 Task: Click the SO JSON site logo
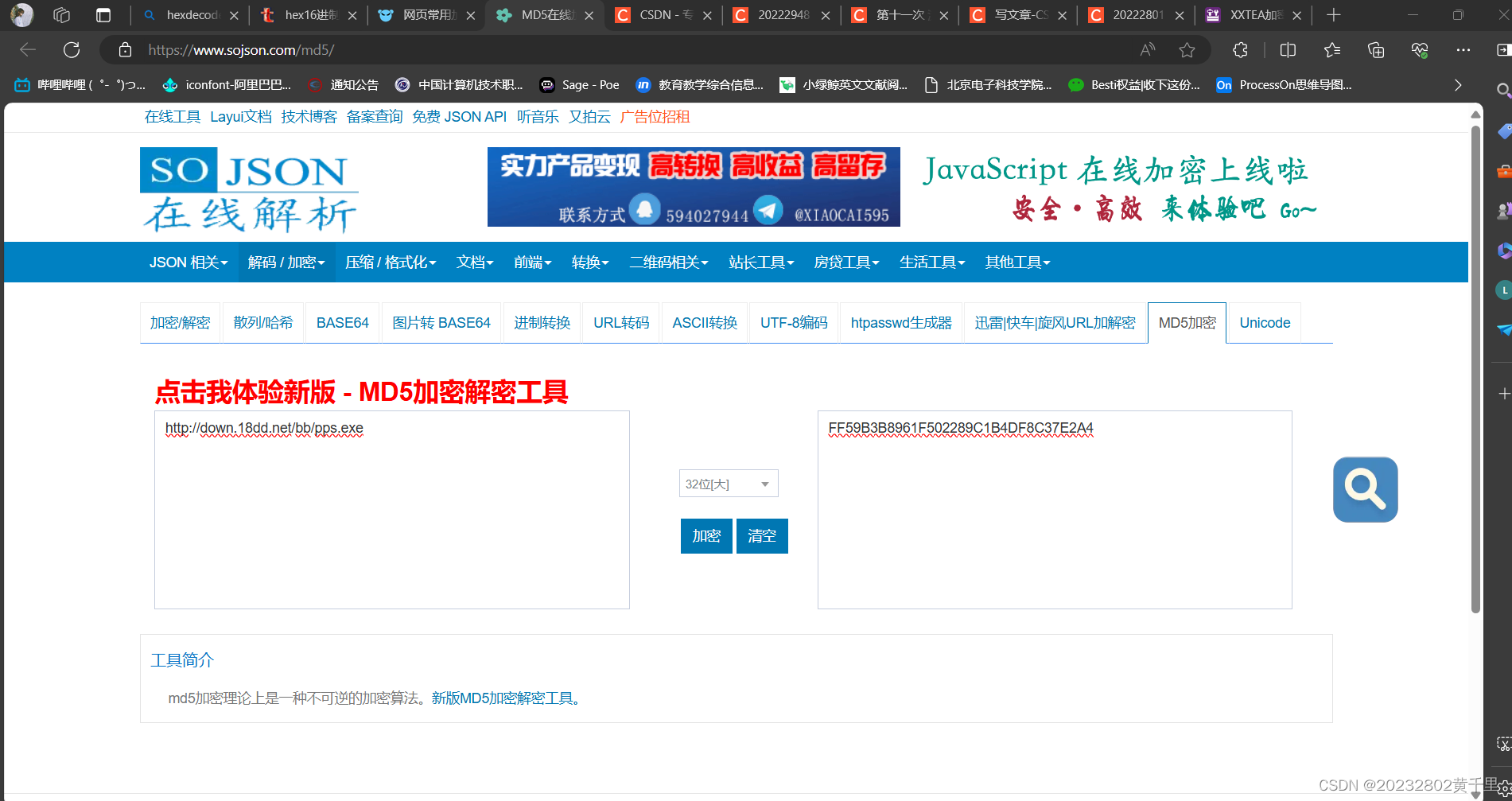pos(249,190)
